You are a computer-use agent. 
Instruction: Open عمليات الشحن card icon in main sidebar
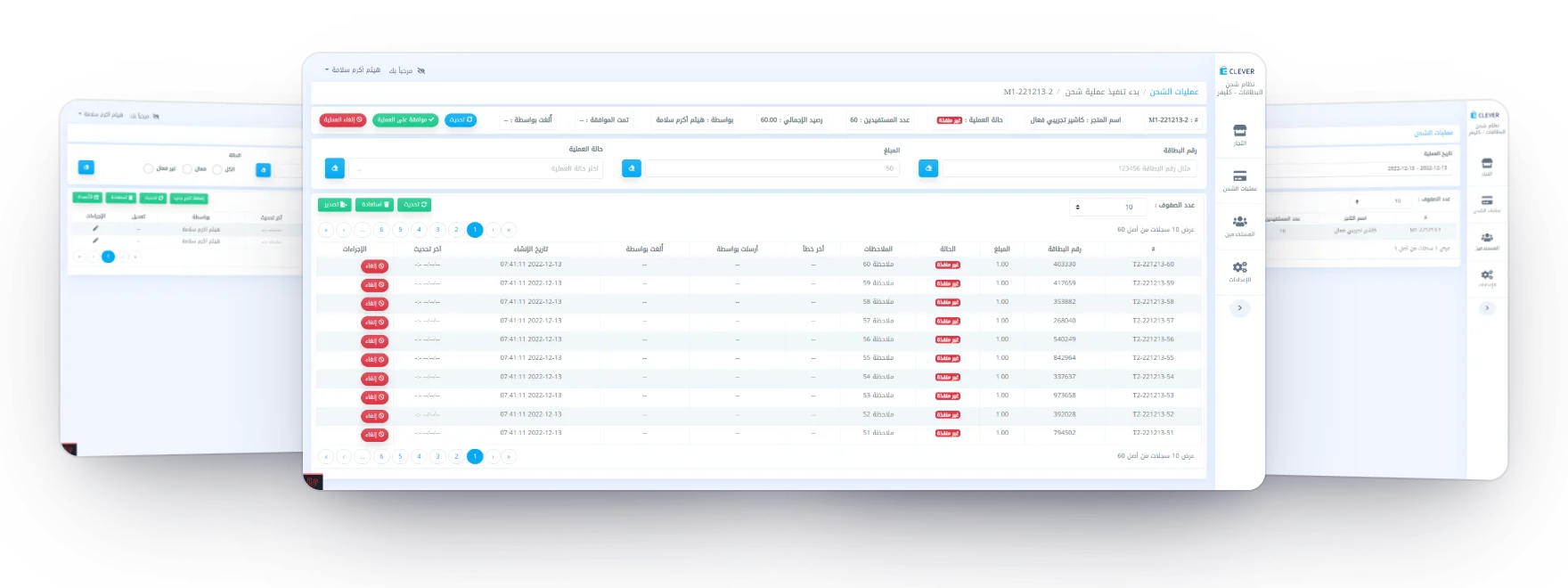(1239, 176)
